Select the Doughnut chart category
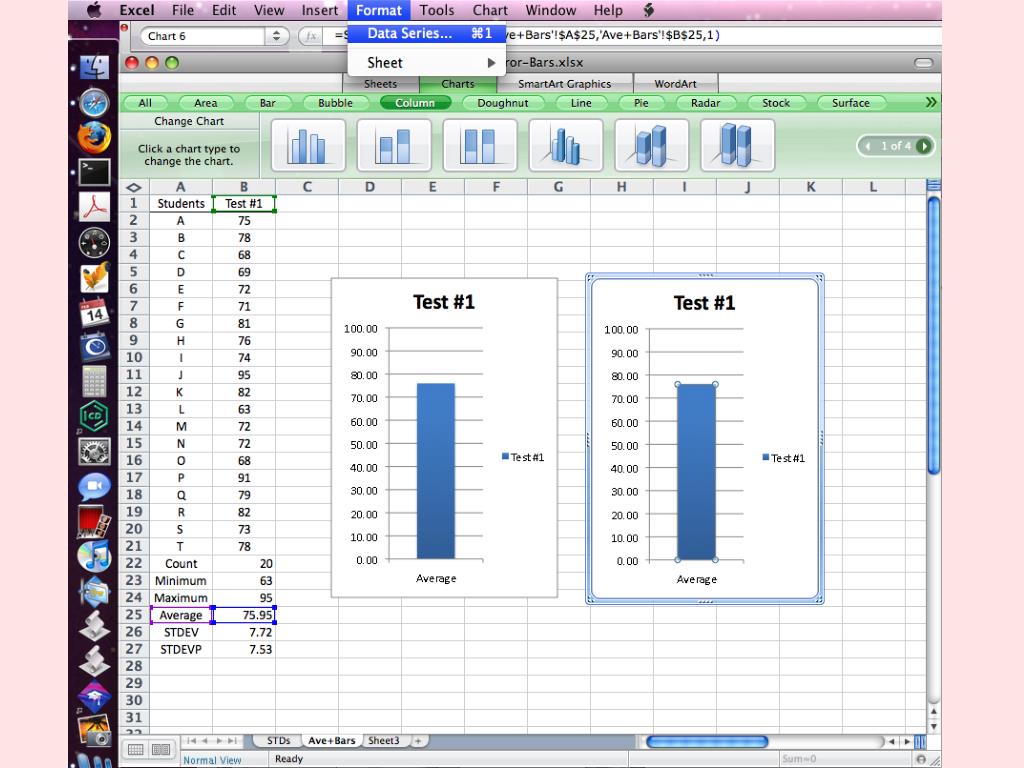The width and height of the screenshot is (1024, 768). [502, 103]
